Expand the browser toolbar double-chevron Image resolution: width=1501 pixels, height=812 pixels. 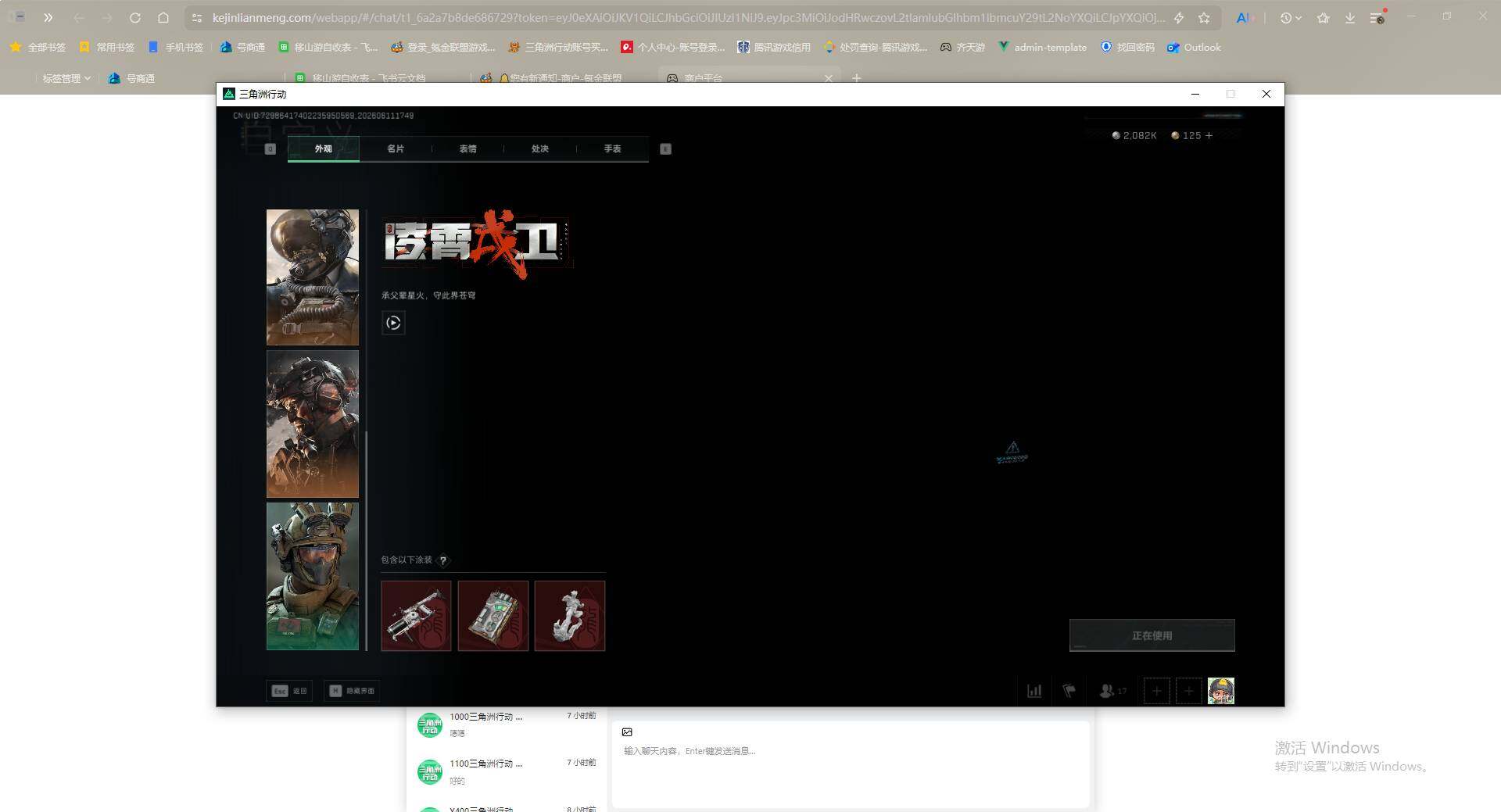coord(48,17)
